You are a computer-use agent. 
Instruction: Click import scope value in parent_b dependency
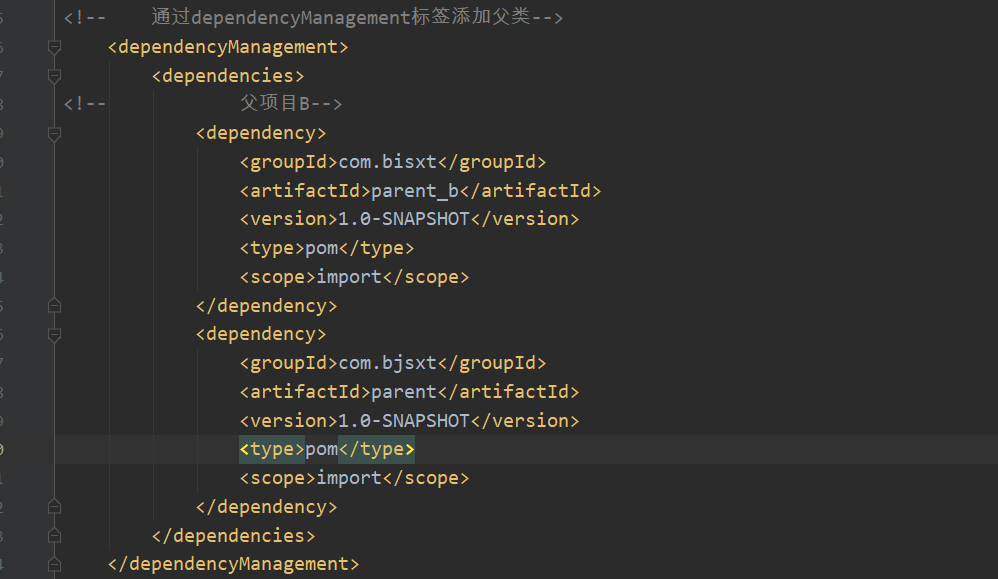(349, 277)
